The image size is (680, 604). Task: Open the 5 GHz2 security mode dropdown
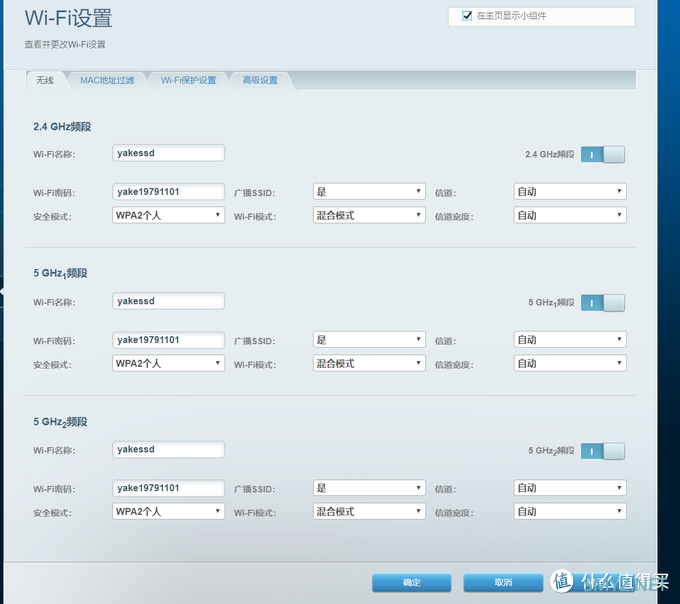pos(169,511)
